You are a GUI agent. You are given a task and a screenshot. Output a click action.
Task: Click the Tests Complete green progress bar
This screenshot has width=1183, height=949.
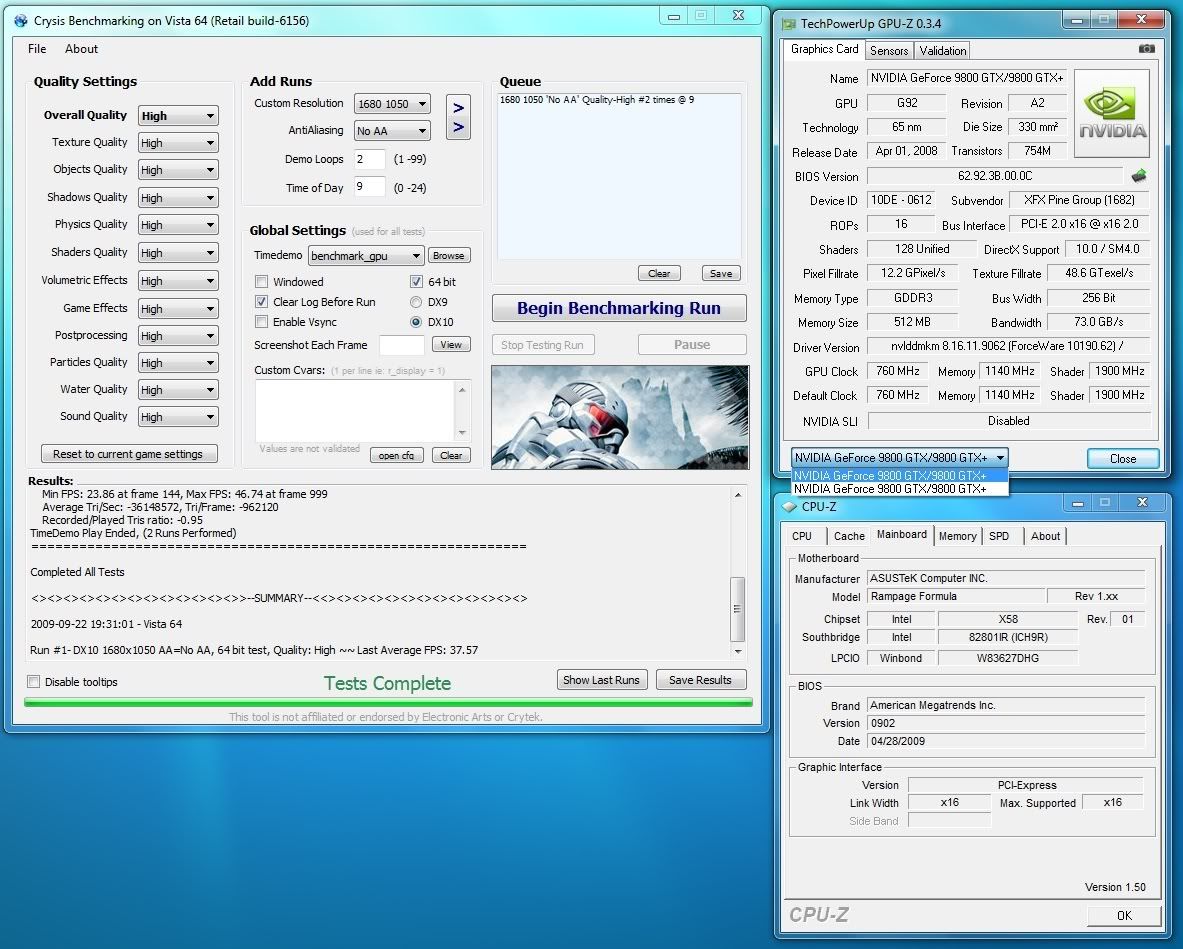point(388,702)
